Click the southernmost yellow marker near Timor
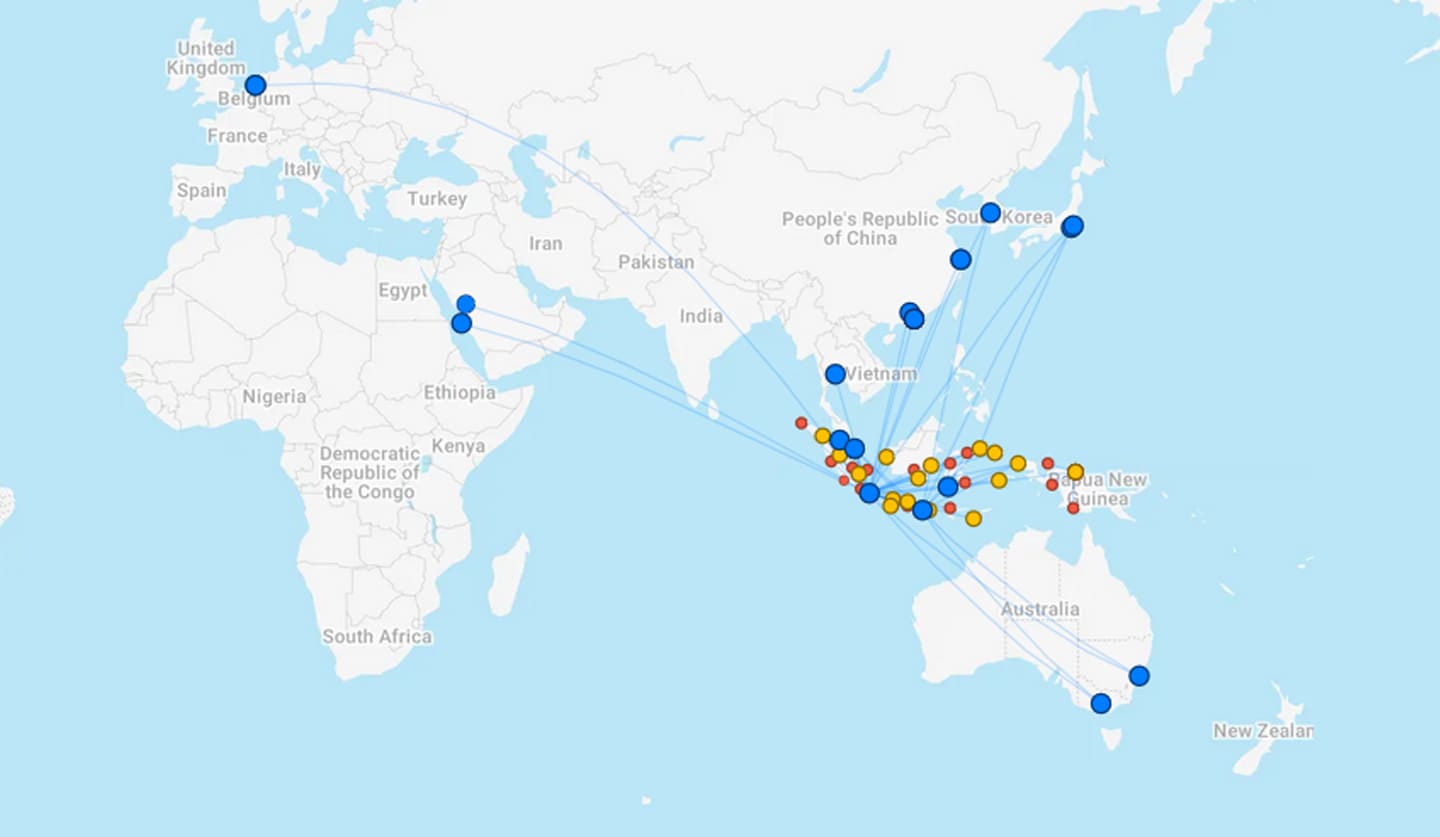The image size is (1440, 837). (973, 518)
